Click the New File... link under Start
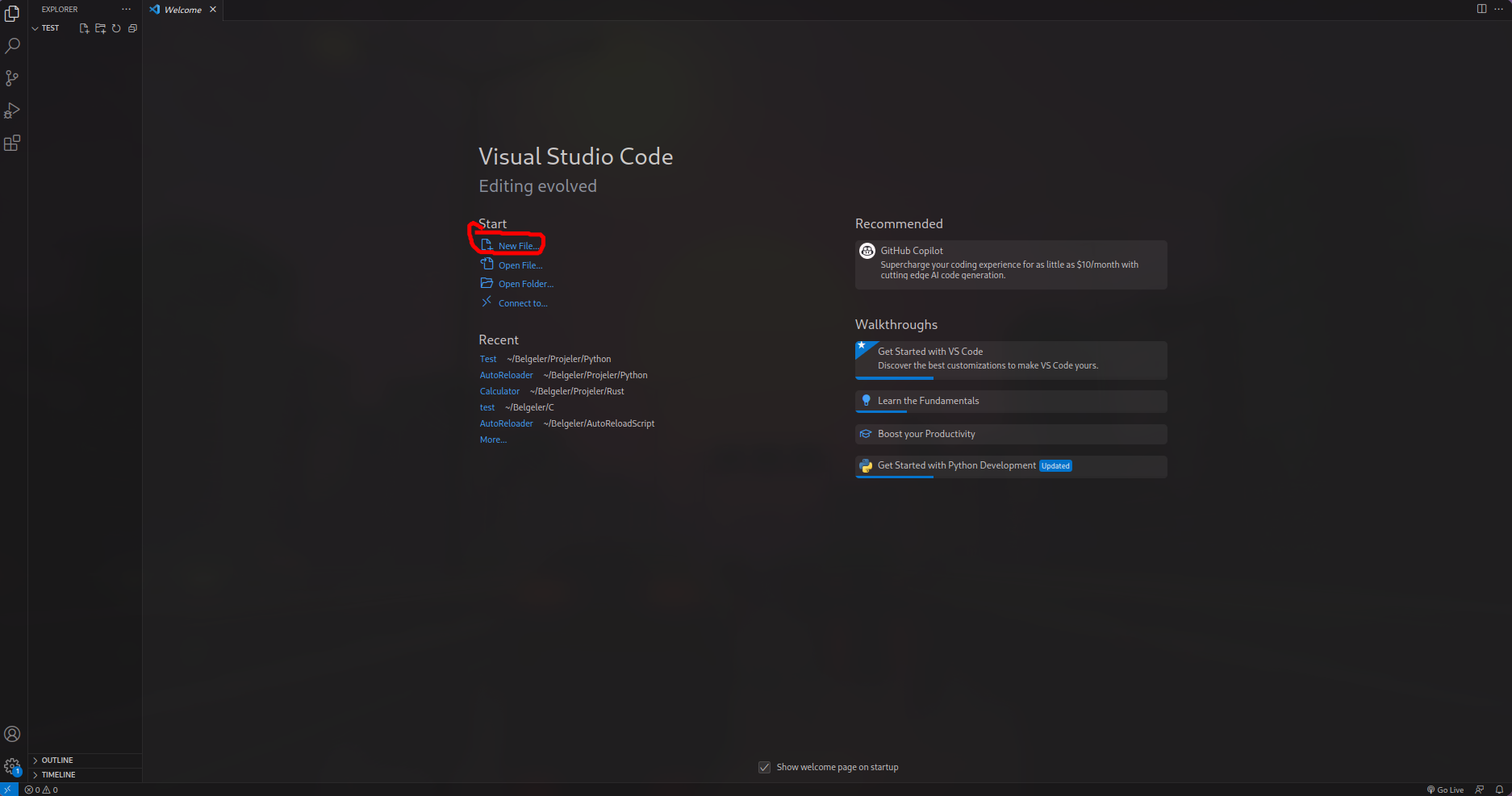1512x796 pixels. pos(511,245)
